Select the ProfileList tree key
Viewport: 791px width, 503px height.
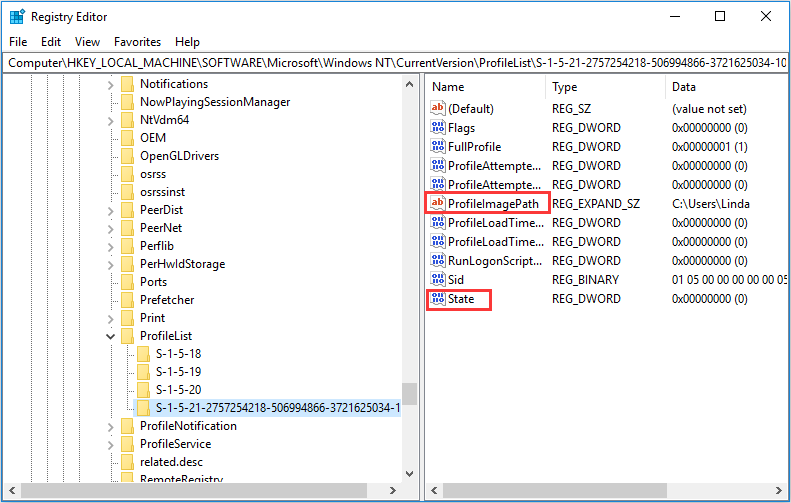click(166, 336)
